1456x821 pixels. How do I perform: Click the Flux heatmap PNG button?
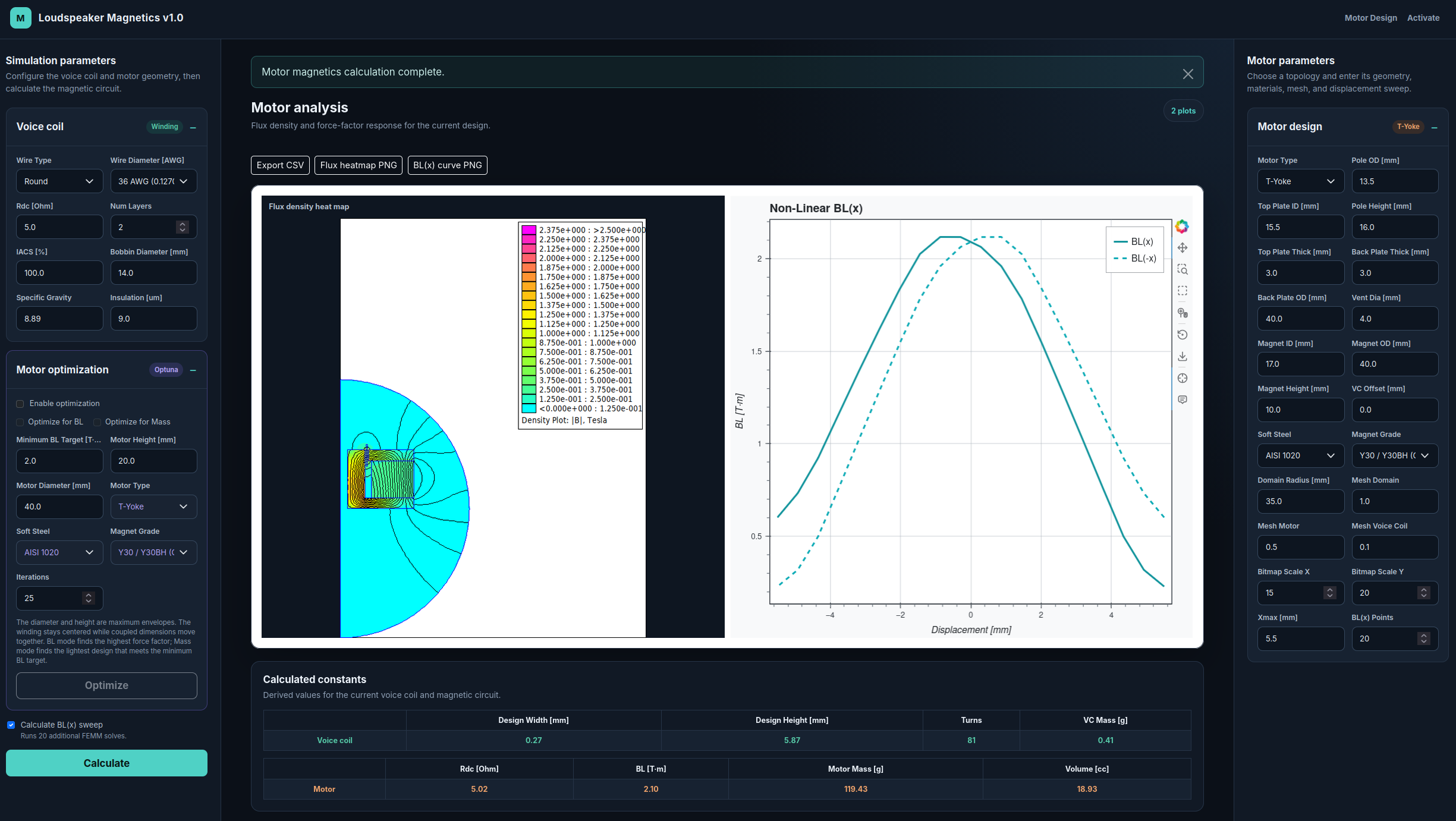pos(359,165)
